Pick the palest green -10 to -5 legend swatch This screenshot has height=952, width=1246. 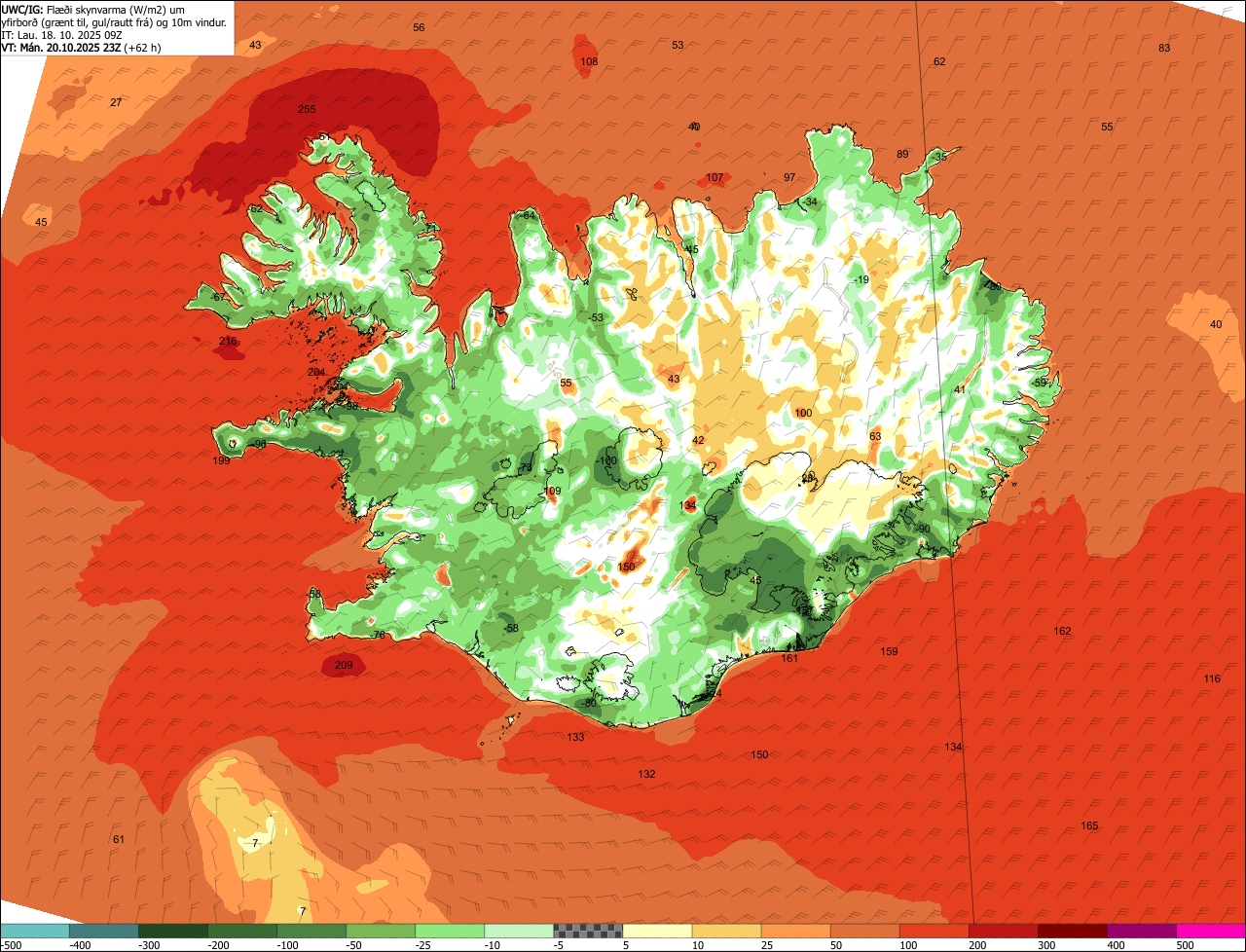[519, 931]
